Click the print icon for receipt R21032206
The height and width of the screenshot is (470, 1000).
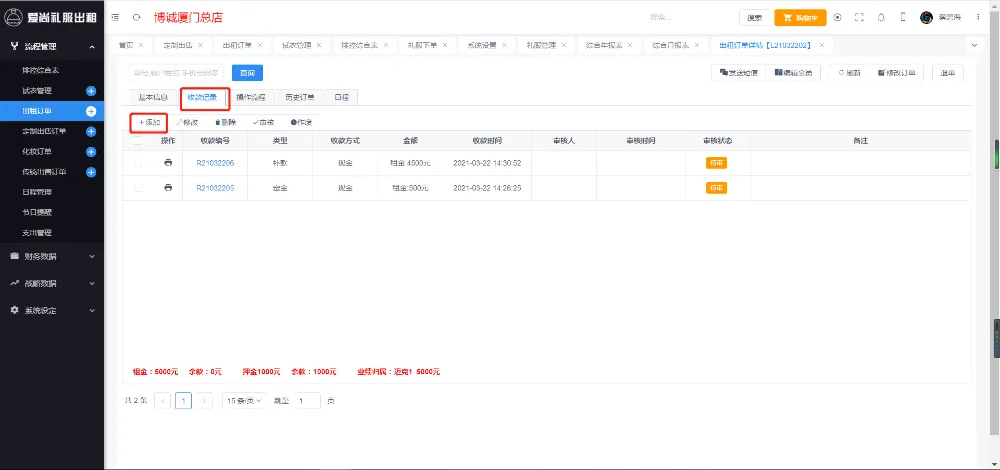(x=168, y=162)
